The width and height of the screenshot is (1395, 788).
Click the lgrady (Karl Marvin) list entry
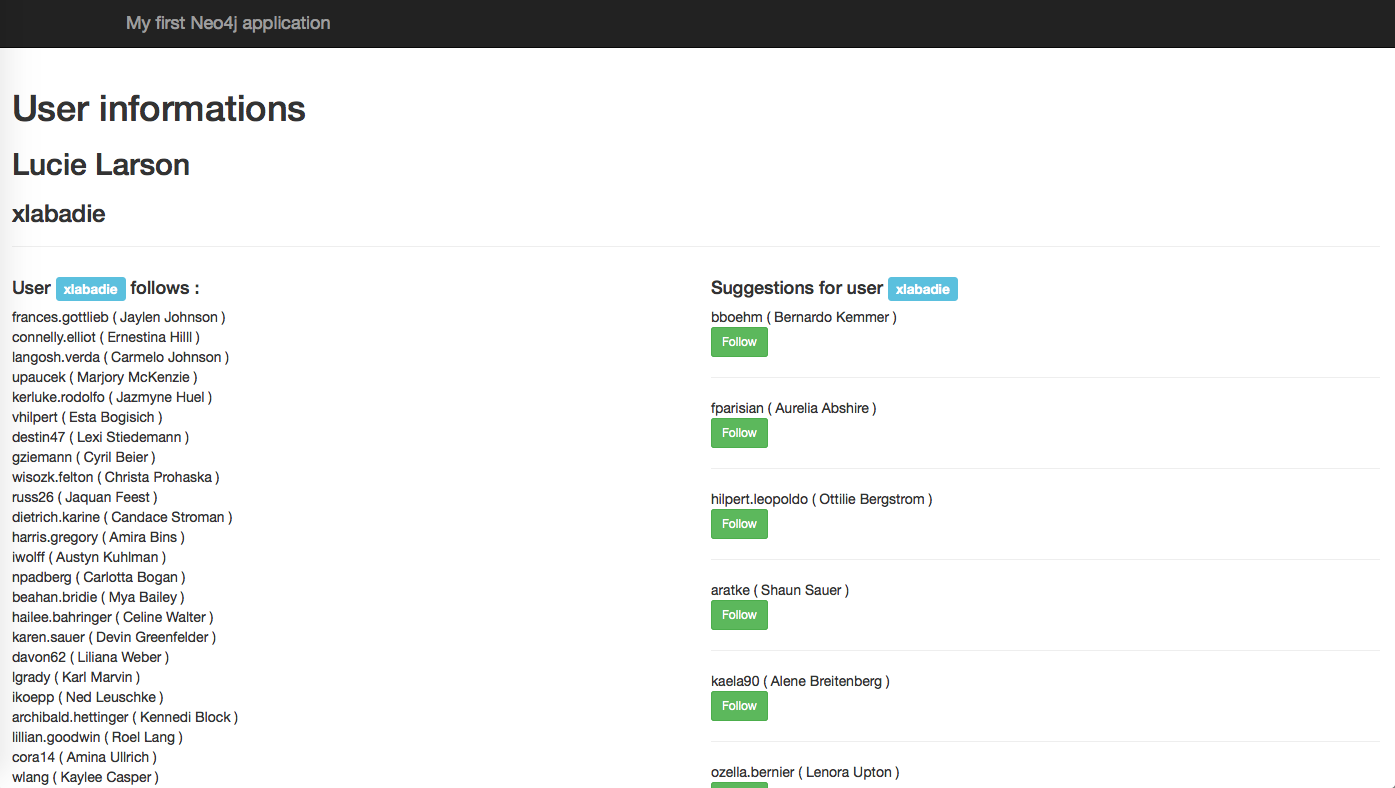pos(75,677)
